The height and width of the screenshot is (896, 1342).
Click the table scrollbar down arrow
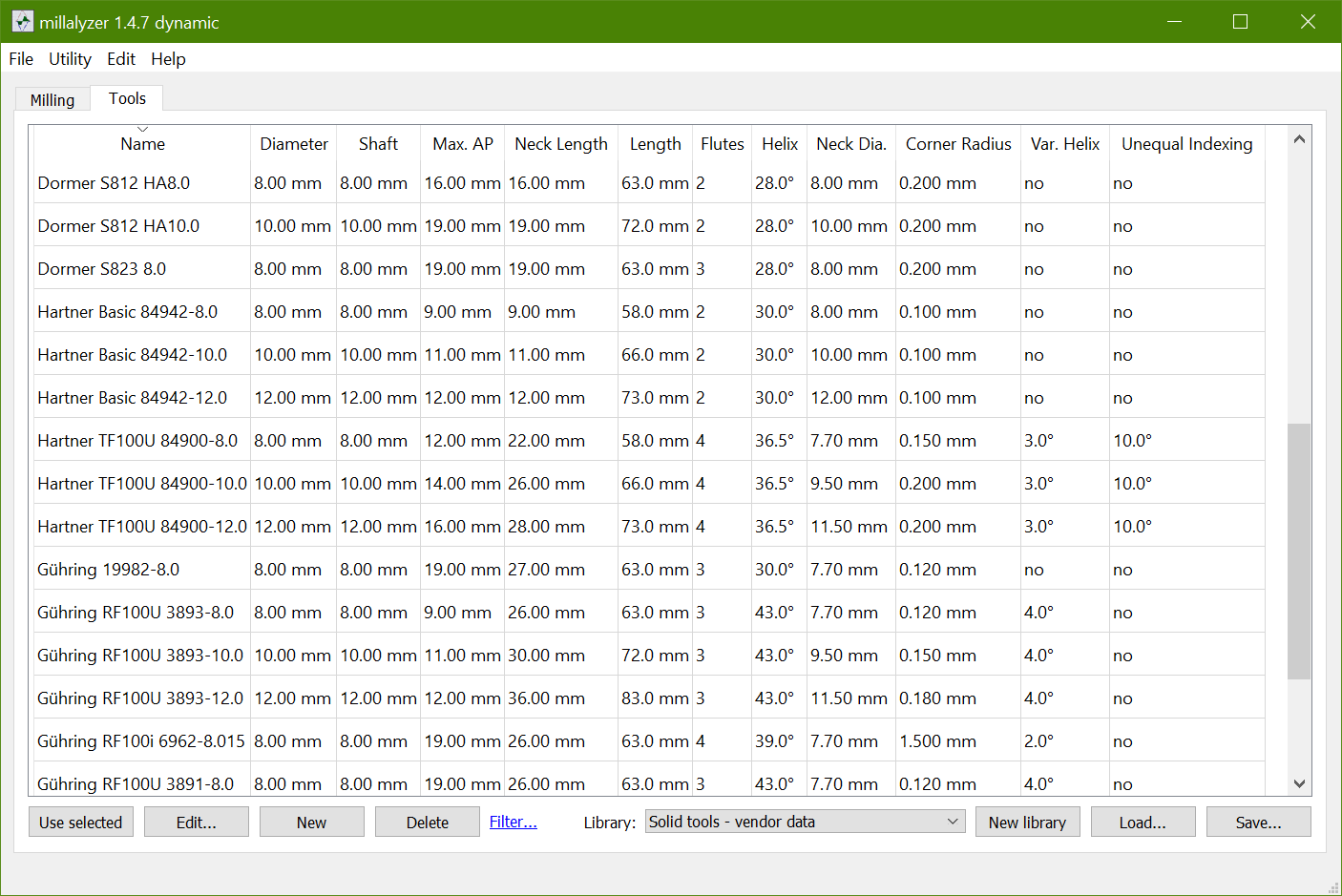point(1299,783)
